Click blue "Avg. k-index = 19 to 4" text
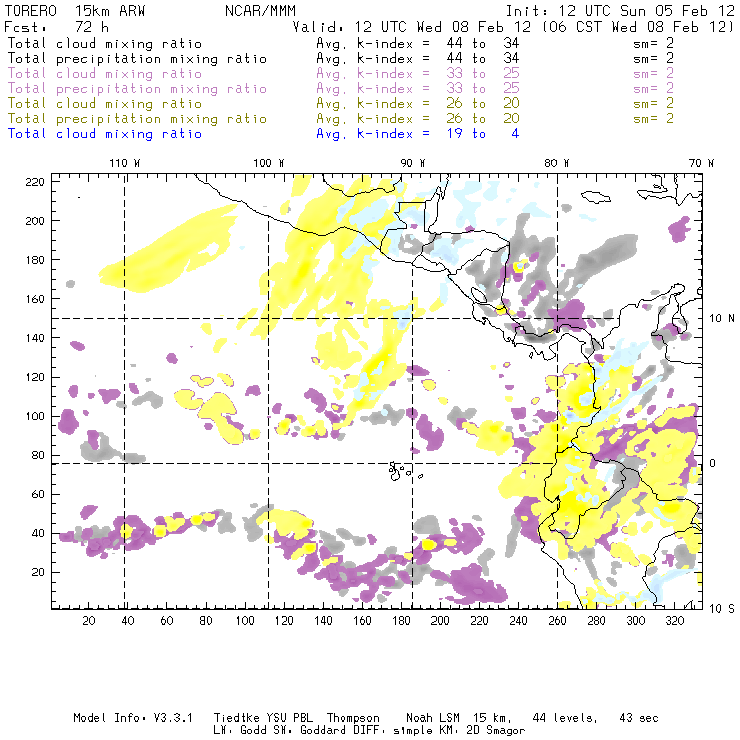Image resolution: width=740 pixels, height=740 pixels. (x=418, y=134)
